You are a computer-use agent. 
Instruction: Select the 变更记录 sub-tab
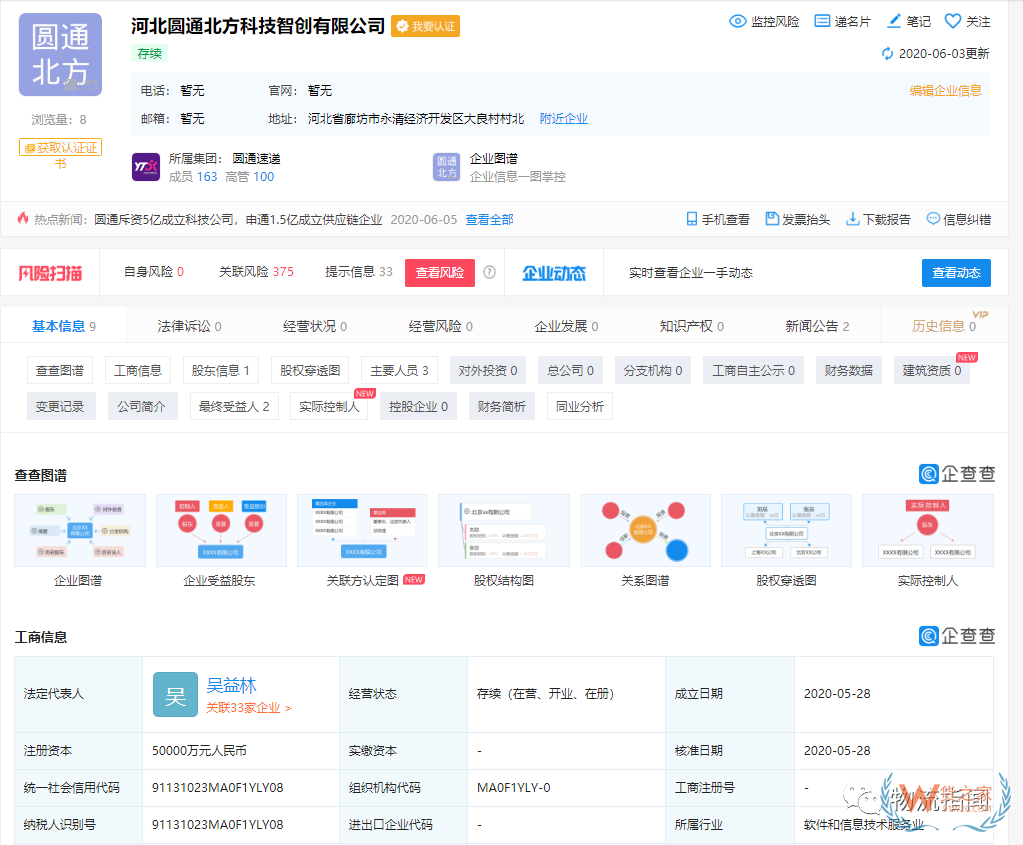(x=60, y=407)
